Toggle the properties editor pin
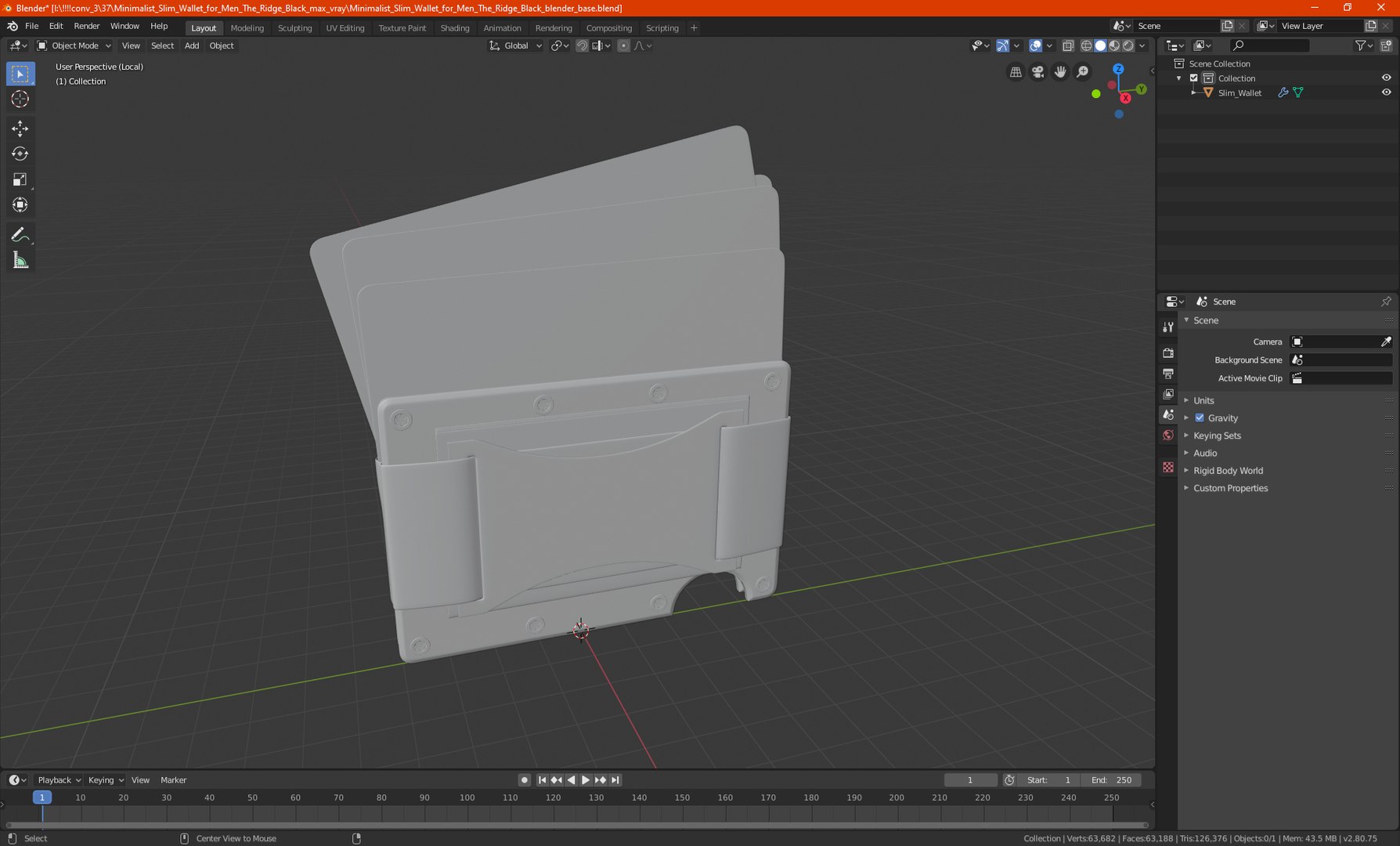 [1386, 302]
